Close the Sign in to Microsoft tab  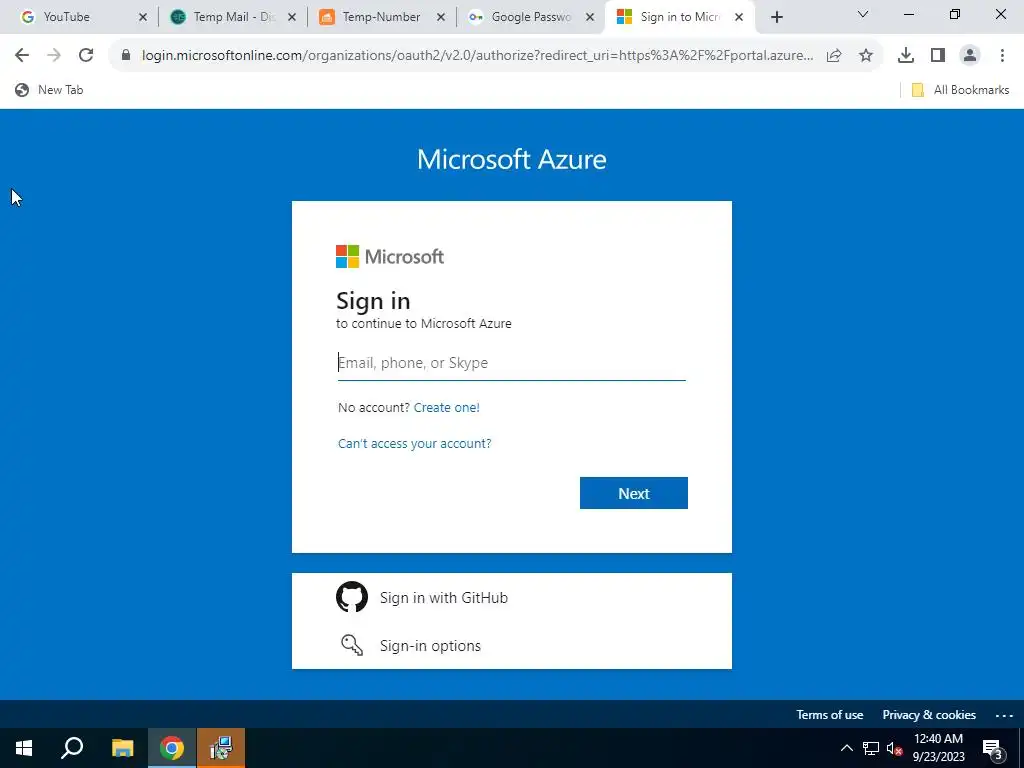point(739,18)
